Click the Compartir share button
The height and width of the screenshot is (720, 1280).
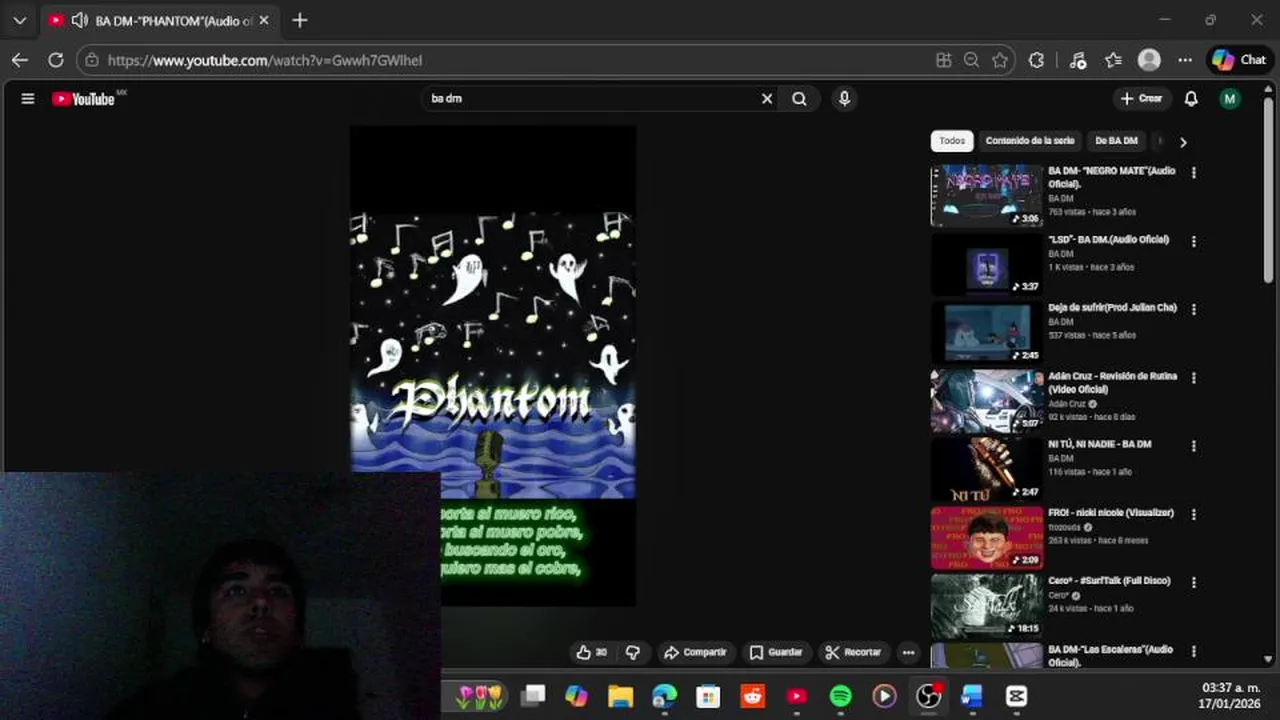(x=696, y=652)
